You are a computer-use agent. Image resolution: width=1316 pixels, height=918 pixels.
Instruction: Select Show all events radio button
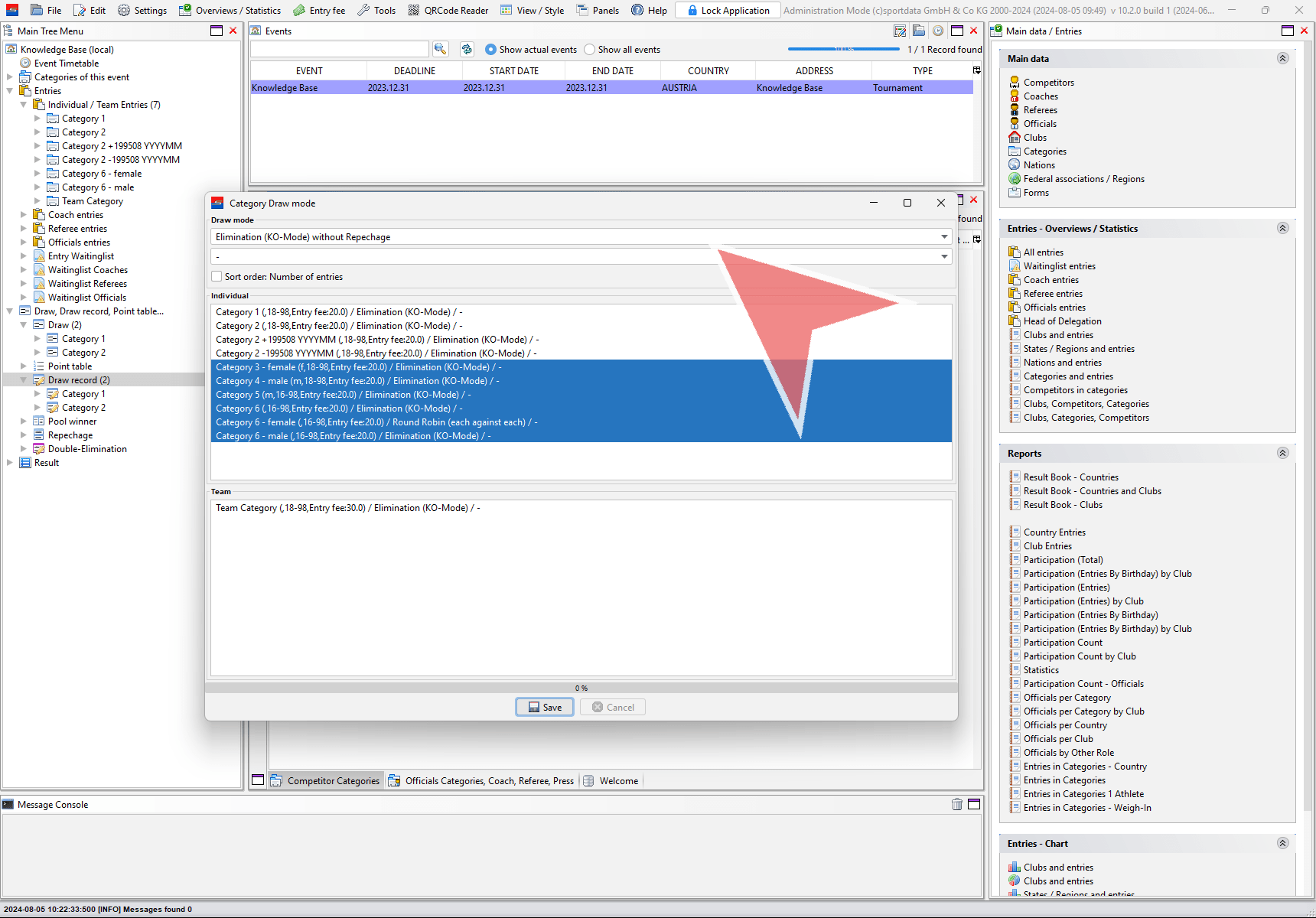pos(590,50)
